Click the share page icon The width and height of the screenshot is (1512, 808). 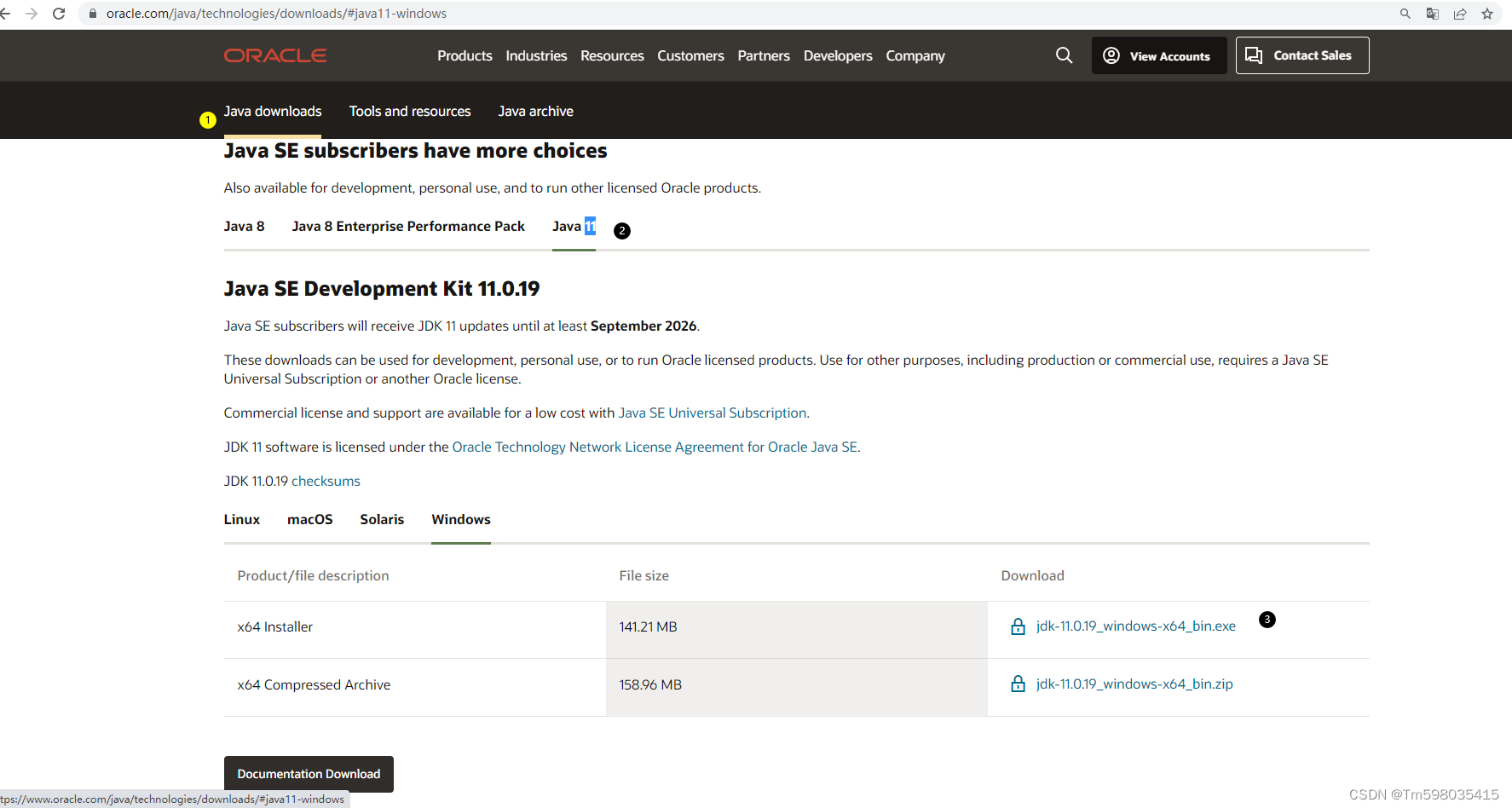1460,14
